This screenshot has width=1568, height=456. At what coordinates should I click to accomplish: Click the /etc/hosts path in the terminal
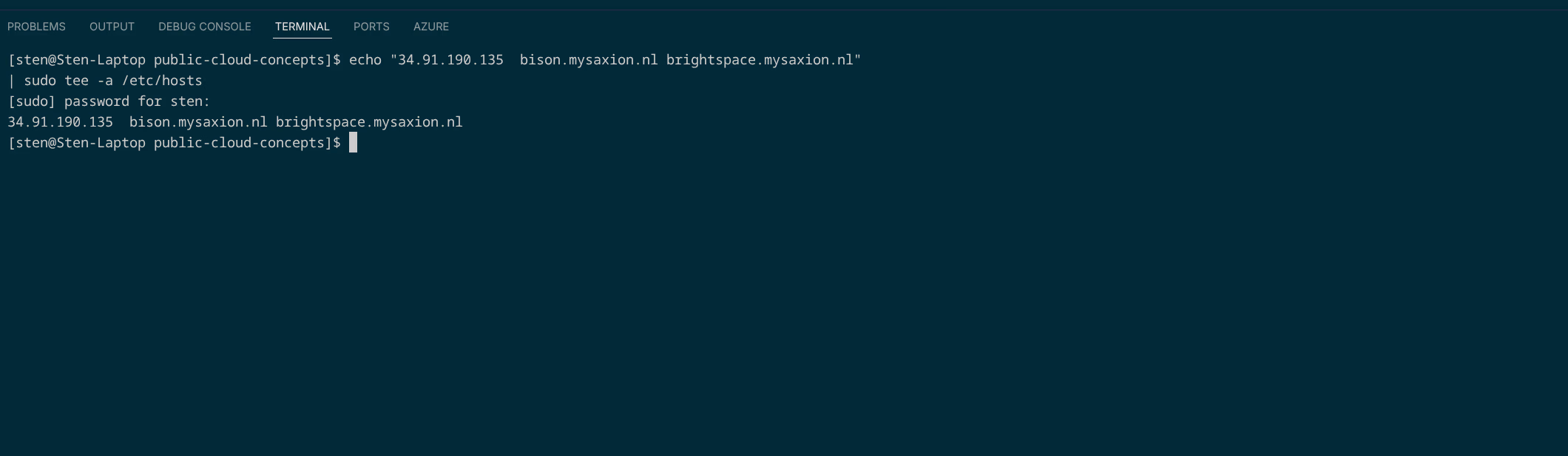click(161, 81)
